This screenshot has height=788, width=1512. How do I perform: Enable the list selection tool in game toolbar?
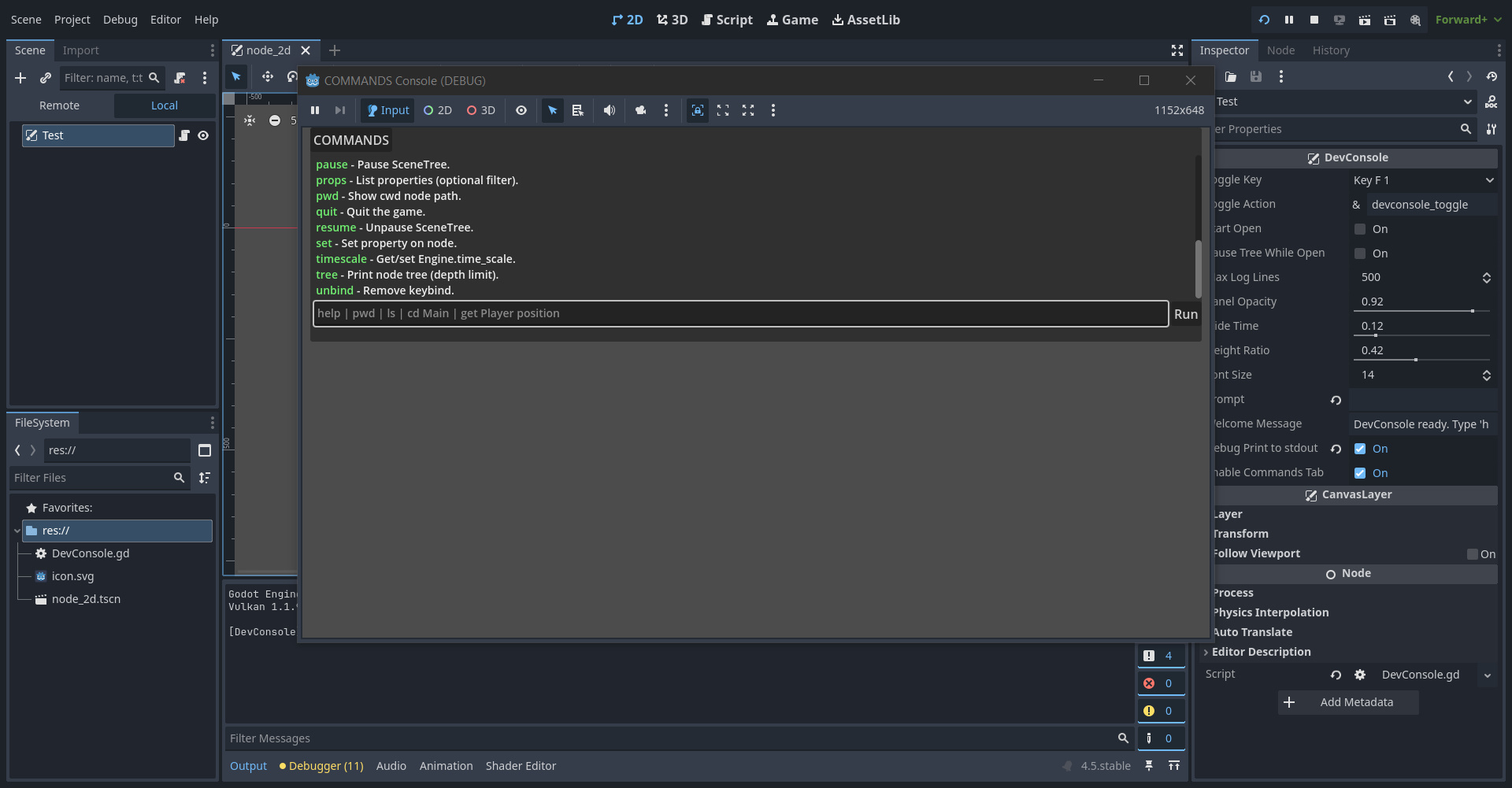(x=578, y=110)
